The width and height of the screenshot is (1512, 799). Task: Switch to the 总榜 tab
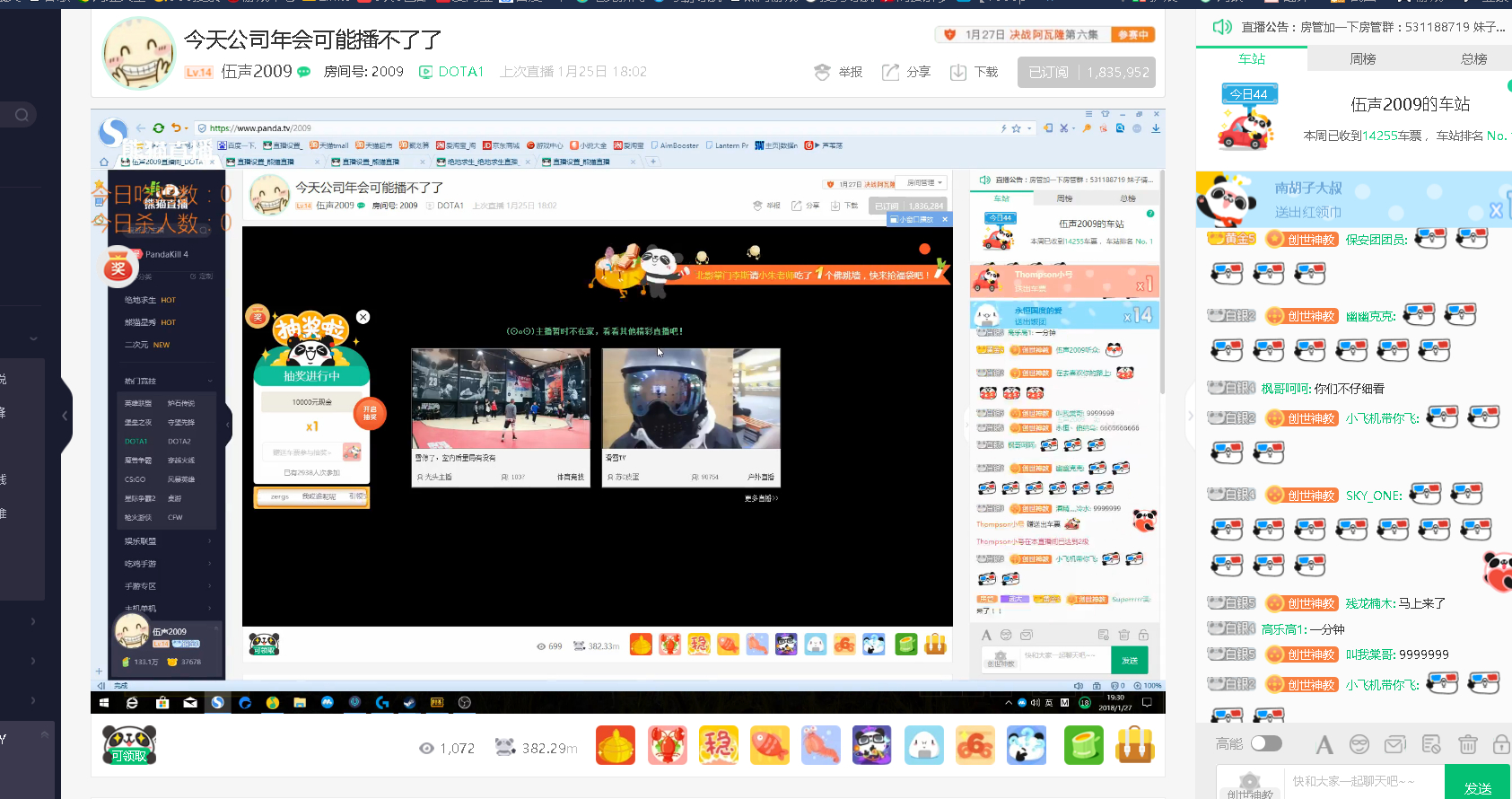click(1473, 58)
